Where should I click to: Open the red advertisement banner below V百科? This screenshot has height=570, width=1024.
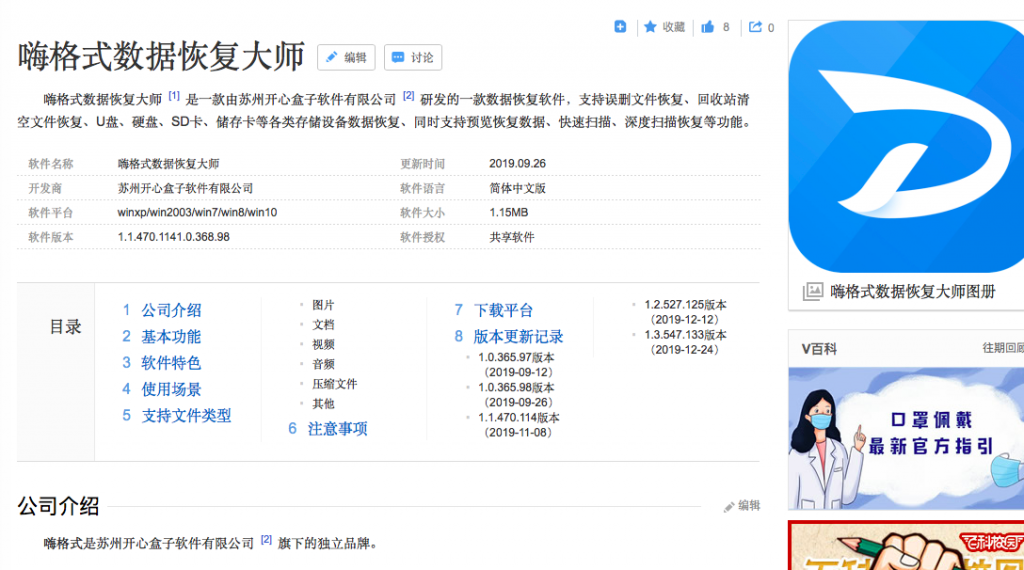tap(906, 545)
